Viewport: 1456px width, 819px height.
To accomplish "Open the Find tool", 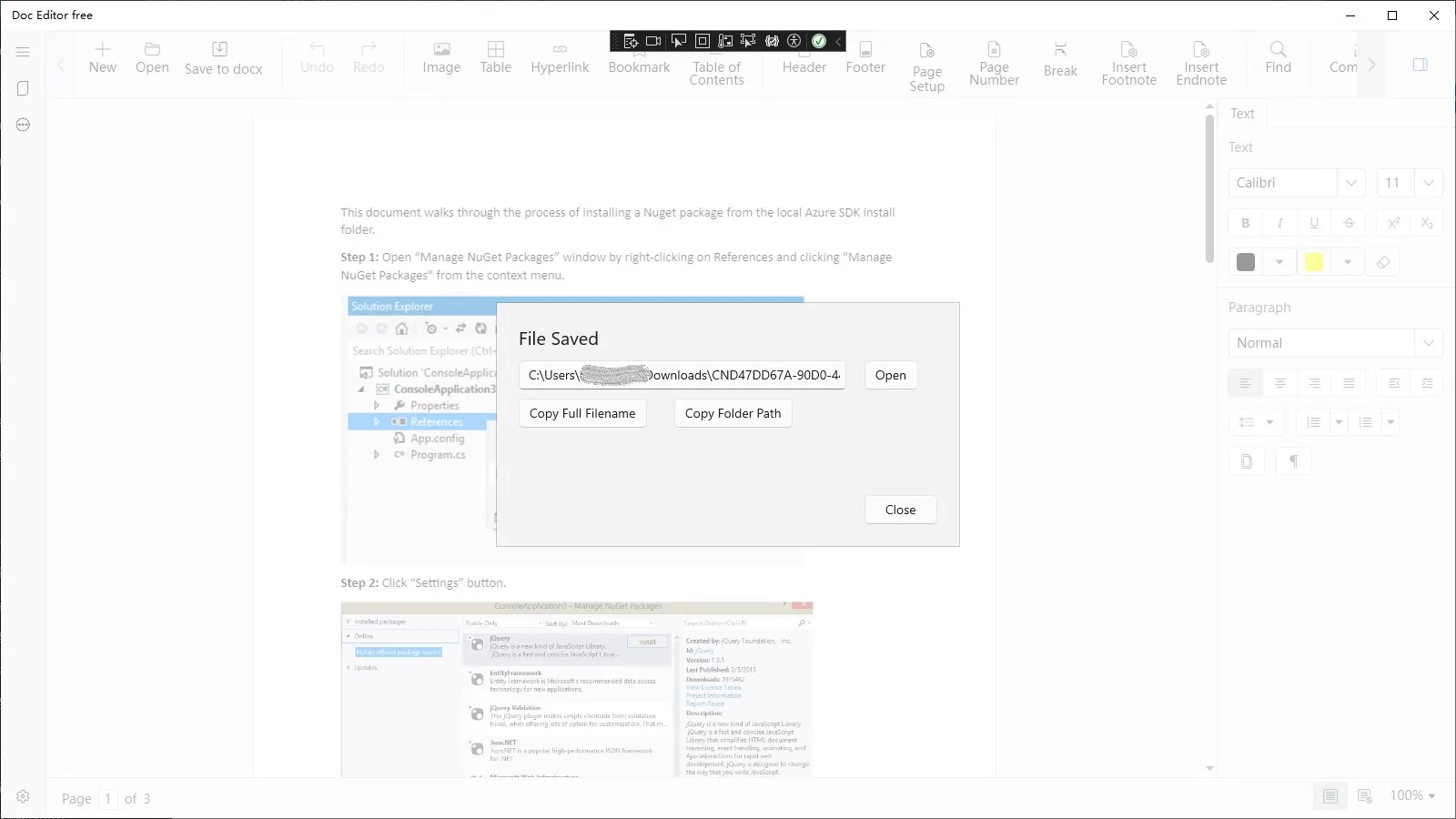I will pyautogui.click(x=1278, y=57).
